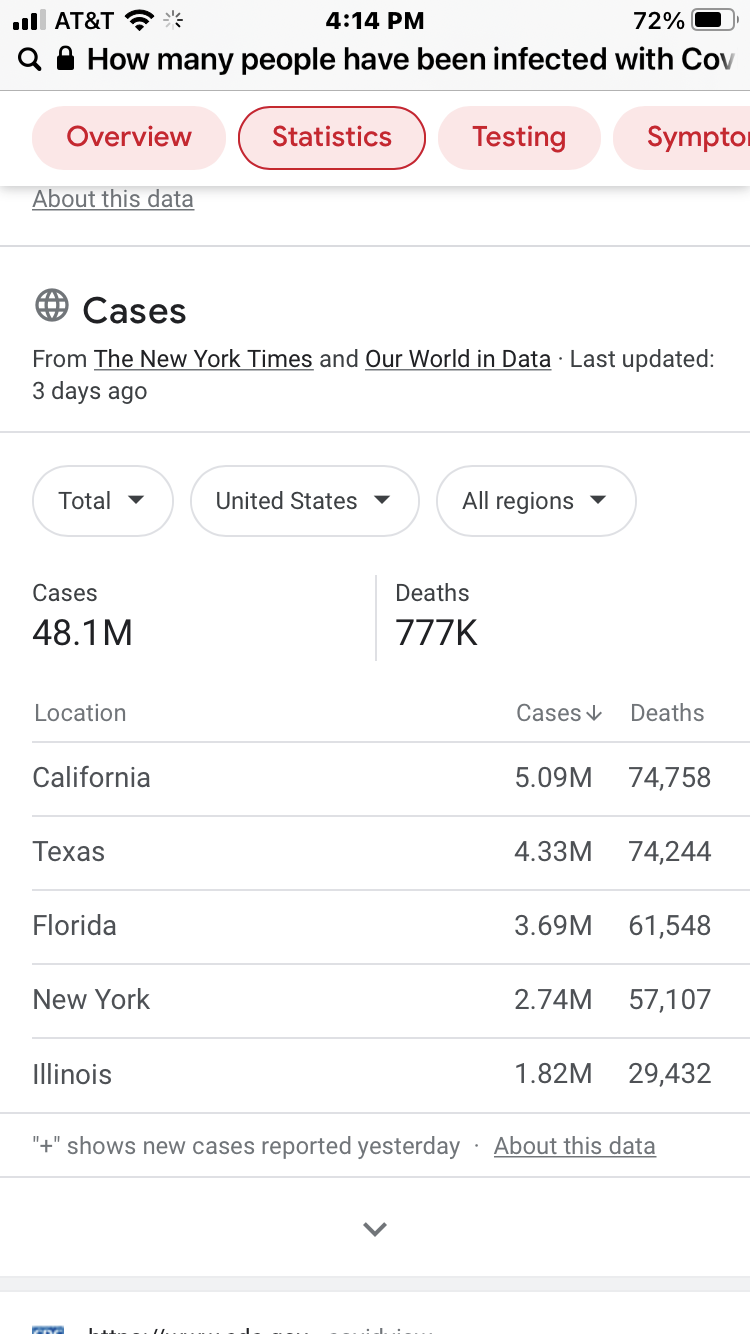Open The New York Times source link
Viewport: 750px width, 1334px height.
pyautogui.click(x=203, y=359)
